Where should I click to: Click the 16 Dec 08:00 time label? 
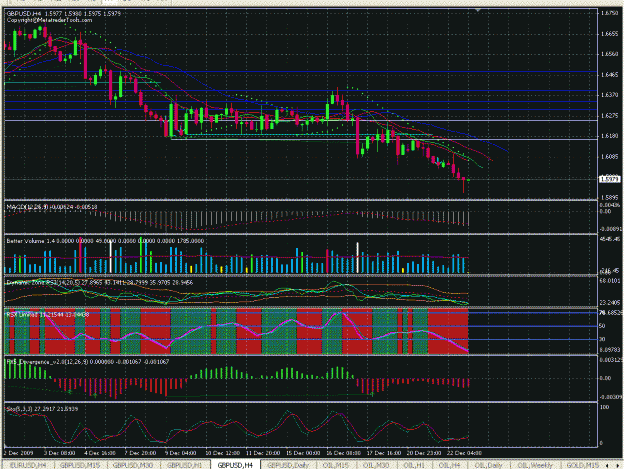coord(344,453)
